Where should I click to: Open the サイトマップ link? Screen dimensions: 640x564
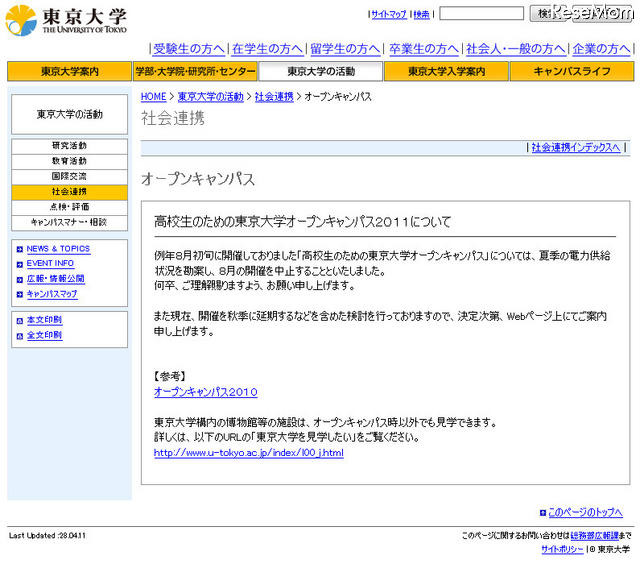tap(389, 14)
